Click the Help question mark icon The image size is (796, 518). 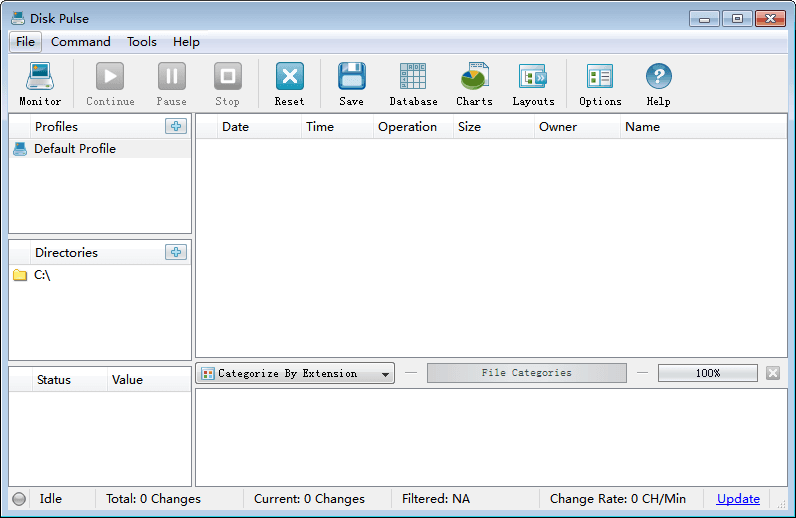click(x=658, y=77)
